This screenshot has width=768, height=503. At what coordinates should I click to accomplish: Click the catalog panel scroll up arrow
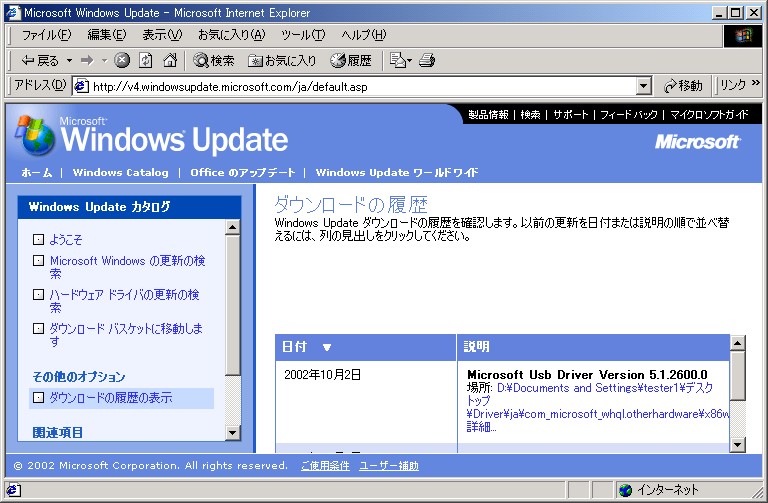coord(233,228)
